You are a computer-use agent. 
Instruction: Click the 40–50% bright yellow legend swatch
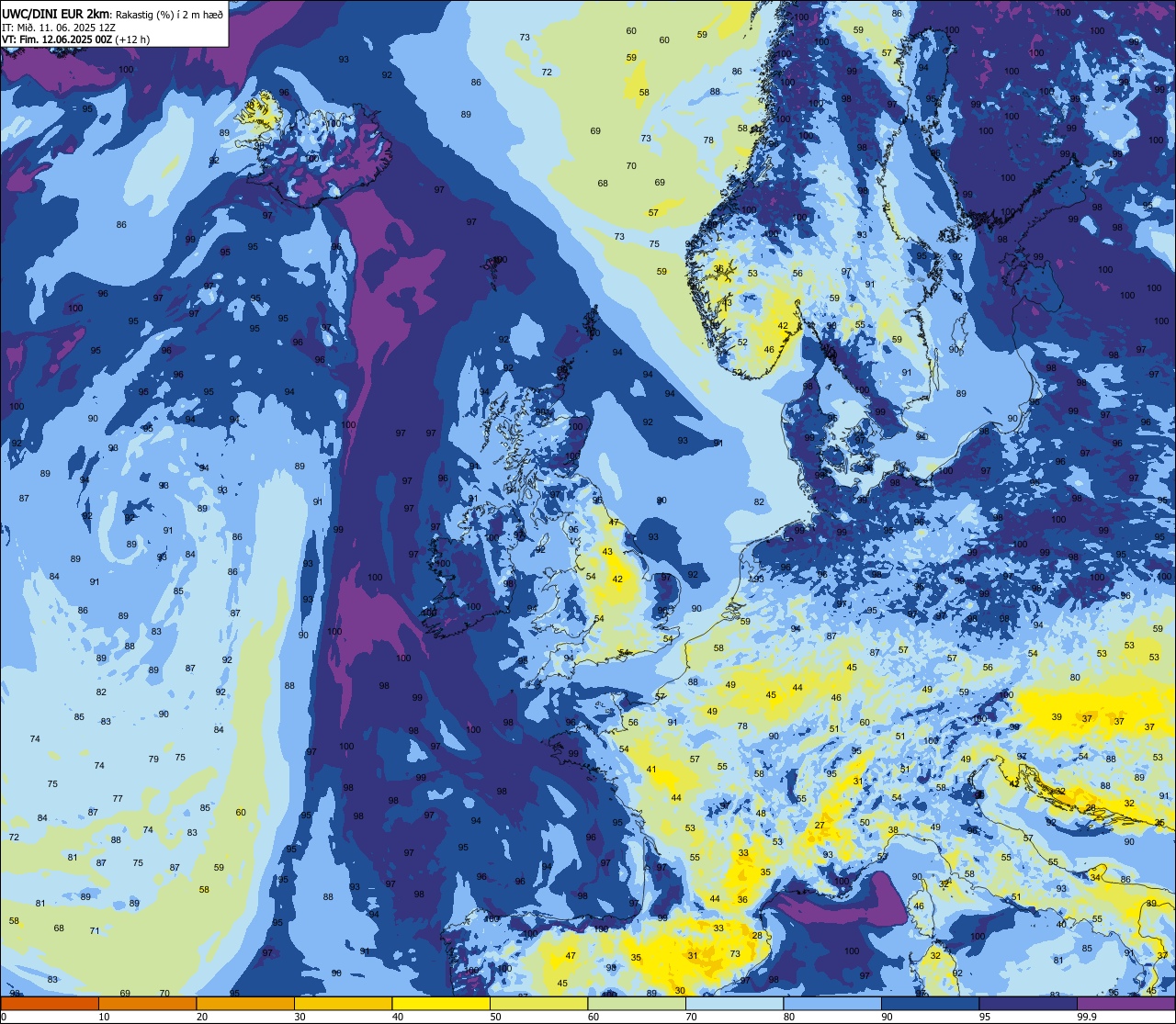point(441,1004)
